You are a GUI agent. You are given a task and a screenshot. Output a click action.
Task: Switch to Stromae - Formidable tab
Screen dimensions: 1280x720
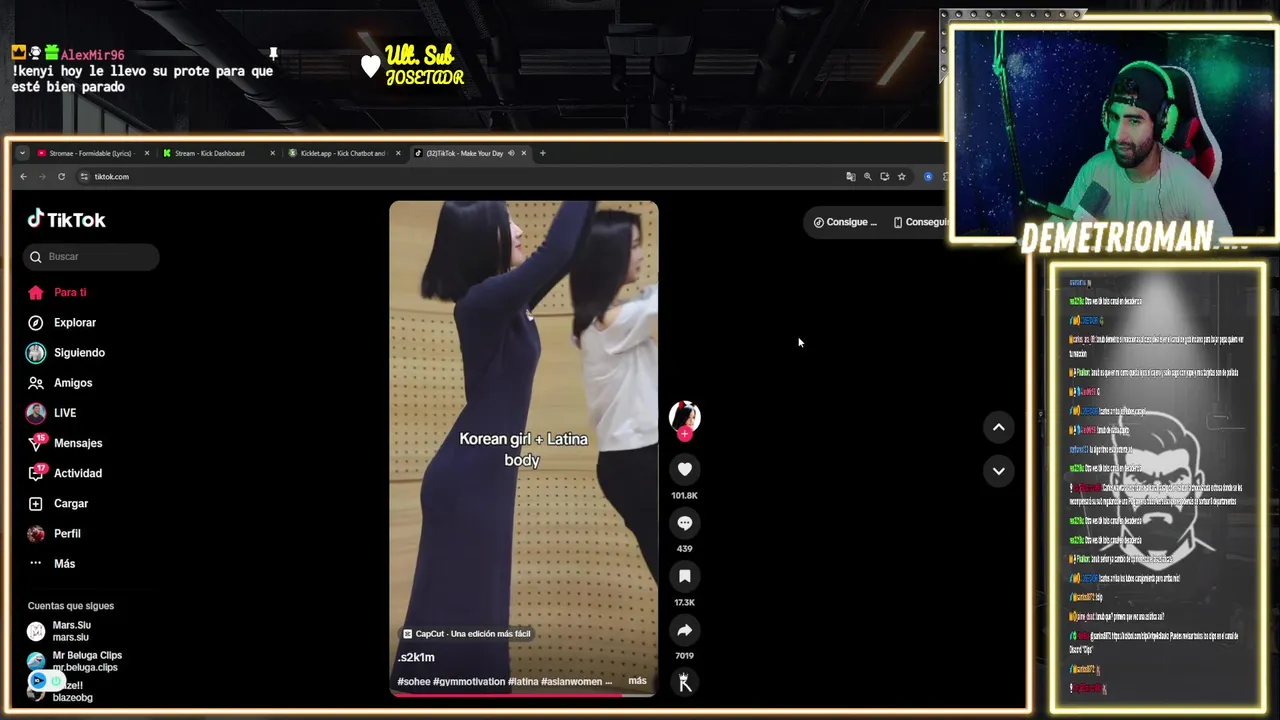(x=90, y=153)
